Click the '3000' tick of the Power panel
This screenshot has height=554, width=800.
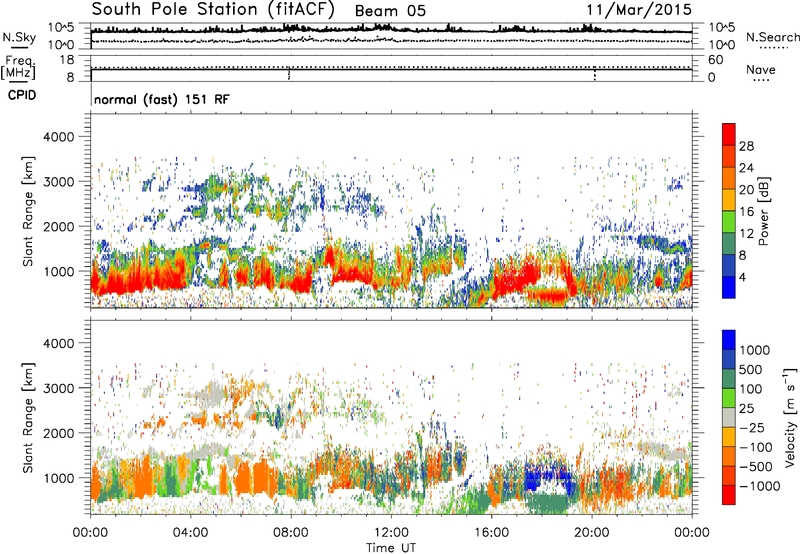pyautogui.click(x=58, y=182)
